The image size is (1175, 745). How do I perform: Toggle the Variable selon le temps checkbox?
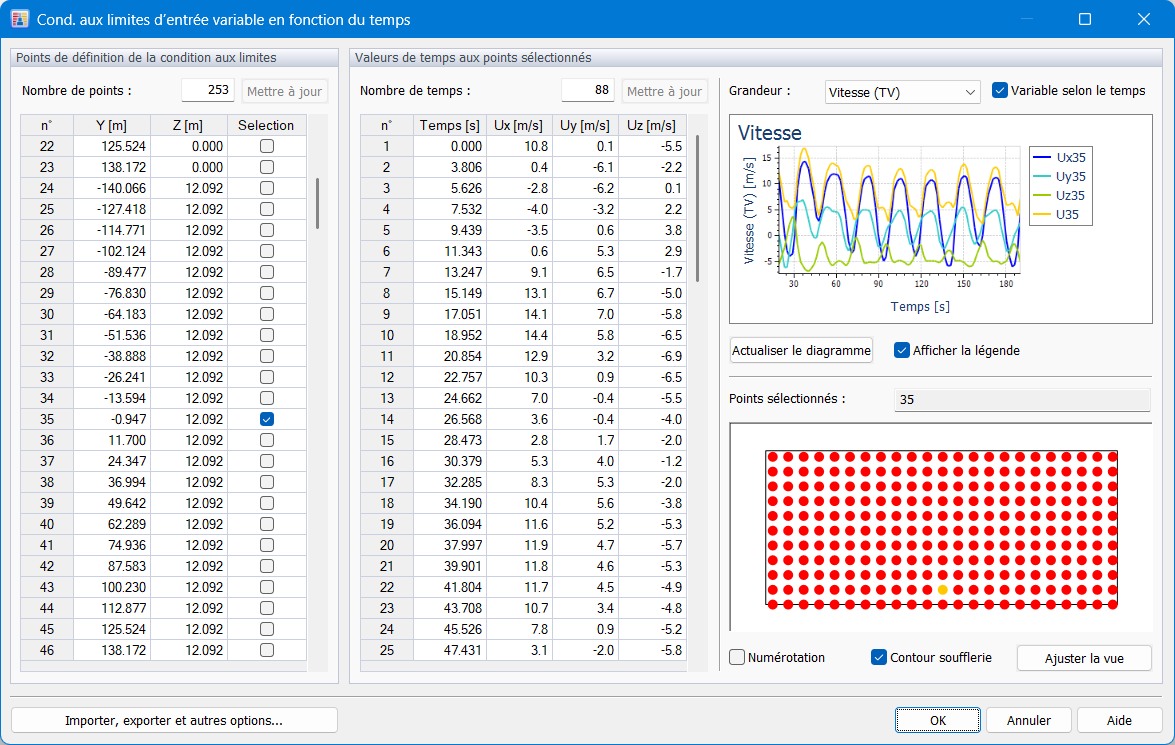click(1000, 91)
